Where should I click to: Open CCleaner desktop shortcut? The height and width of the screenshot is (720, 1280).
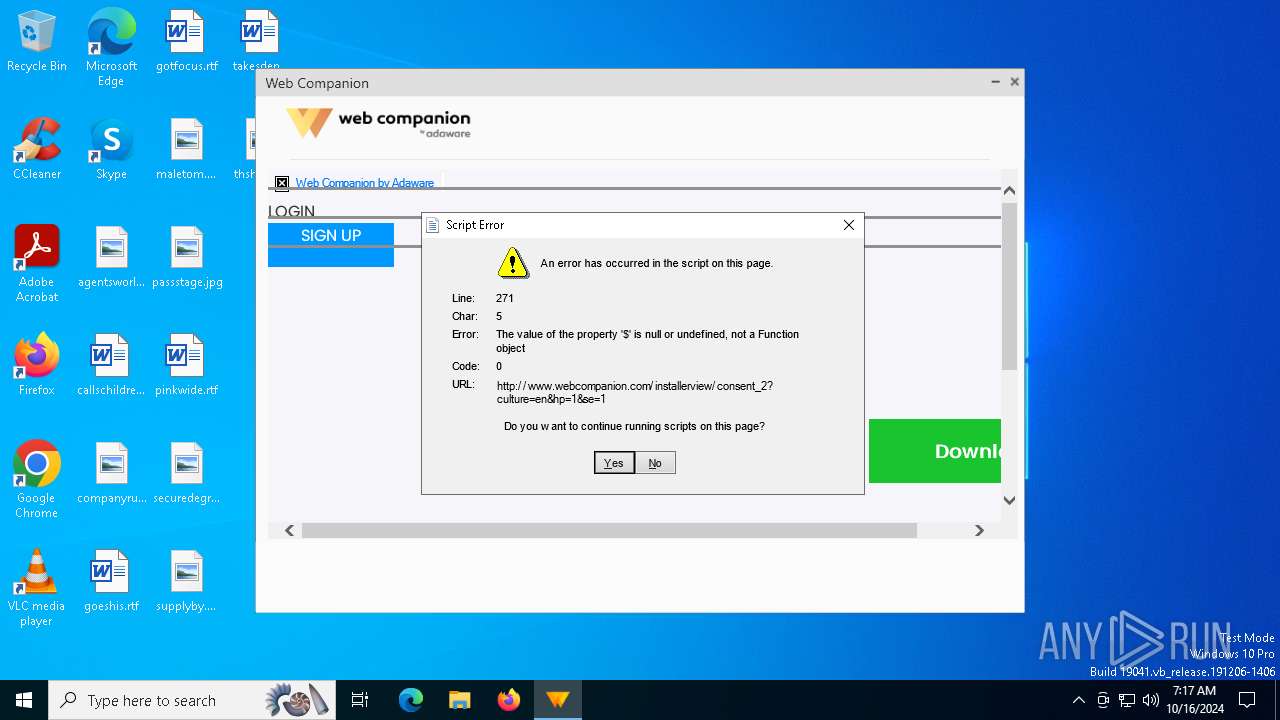coord(37,150)
